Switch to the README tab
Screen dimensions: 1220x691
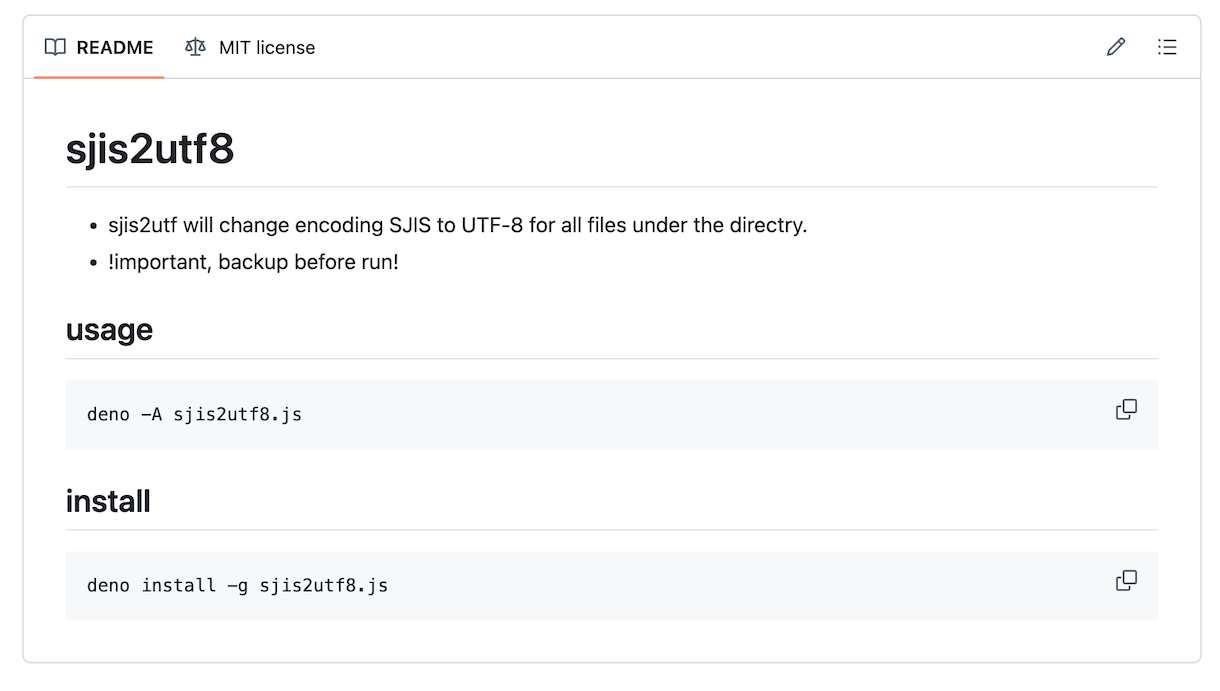pos(99,47)
